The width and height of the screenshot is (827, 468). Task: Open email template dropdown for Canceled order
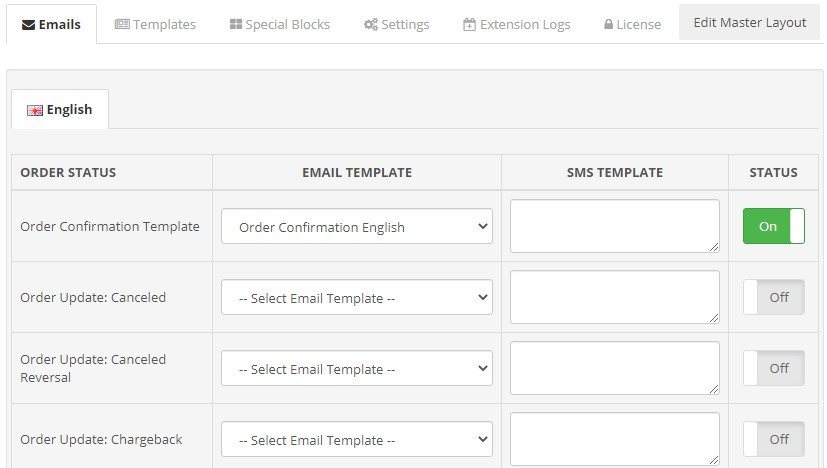click(x=357, y=298)
